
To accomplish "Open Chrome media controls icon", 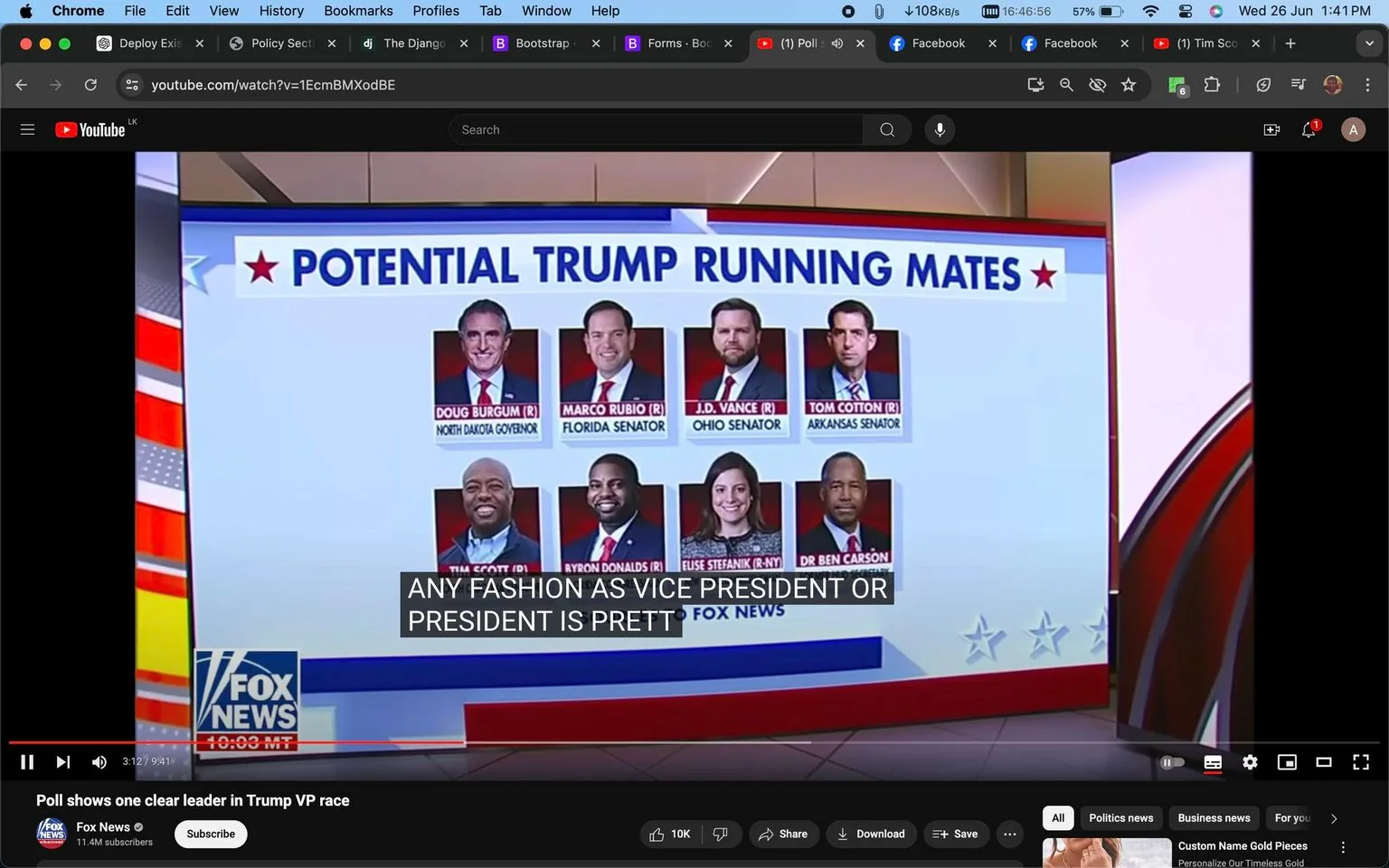I will coord(1298,84).
